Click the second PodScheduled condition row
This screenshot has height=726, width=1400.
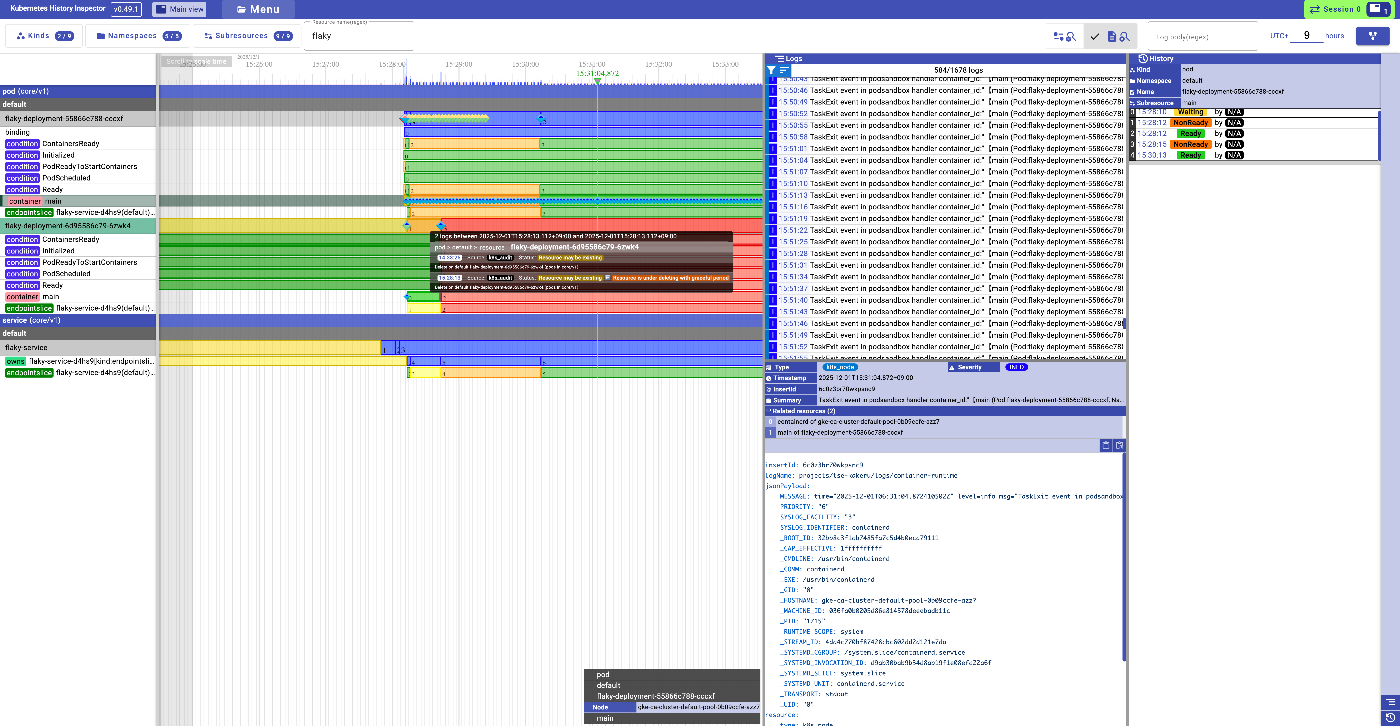point(79,273)
